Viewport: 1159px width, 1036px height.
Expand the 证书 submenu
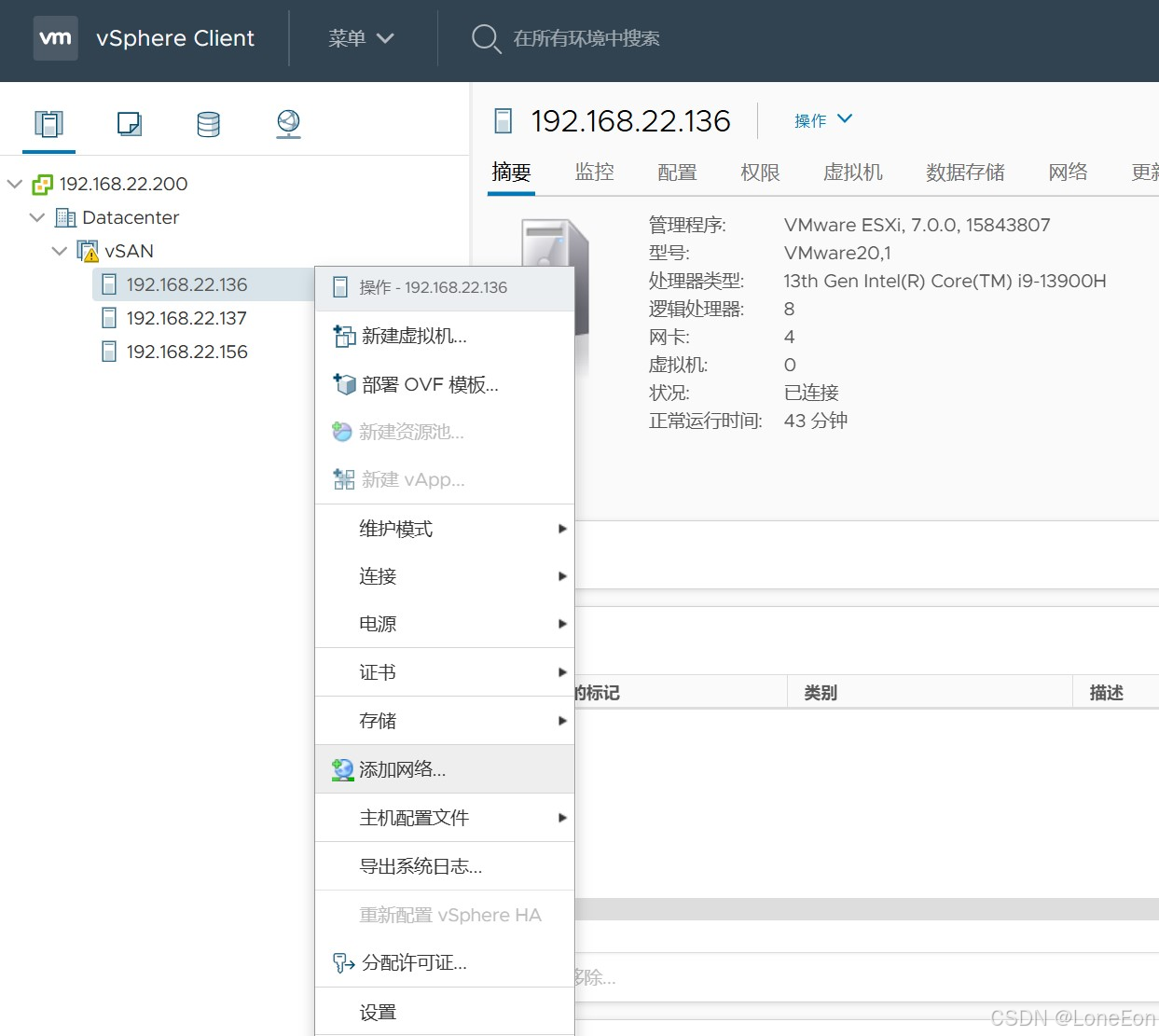click(445, 672)
